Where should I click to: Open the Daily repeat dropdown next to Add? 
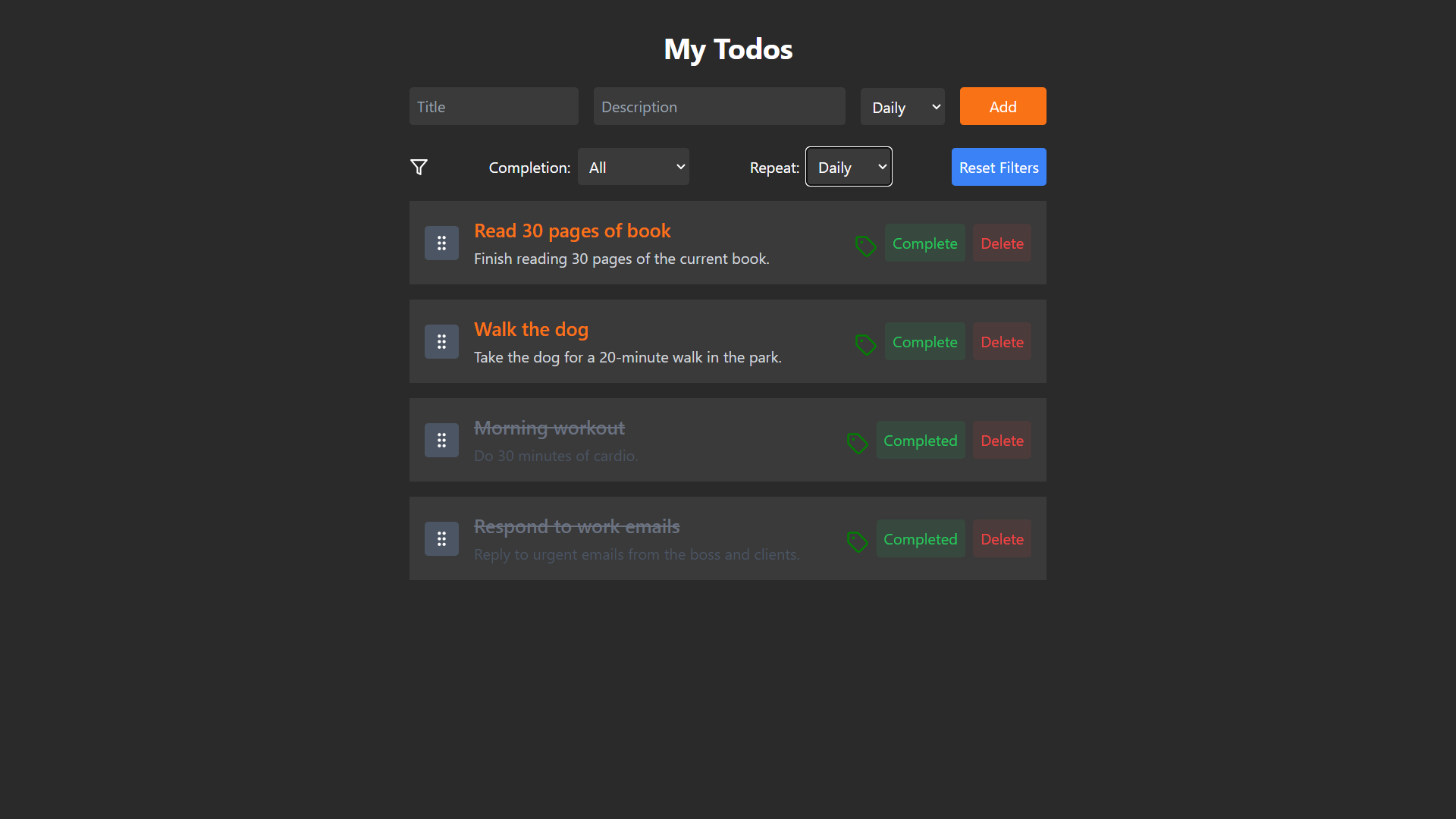tap(902, 107)
